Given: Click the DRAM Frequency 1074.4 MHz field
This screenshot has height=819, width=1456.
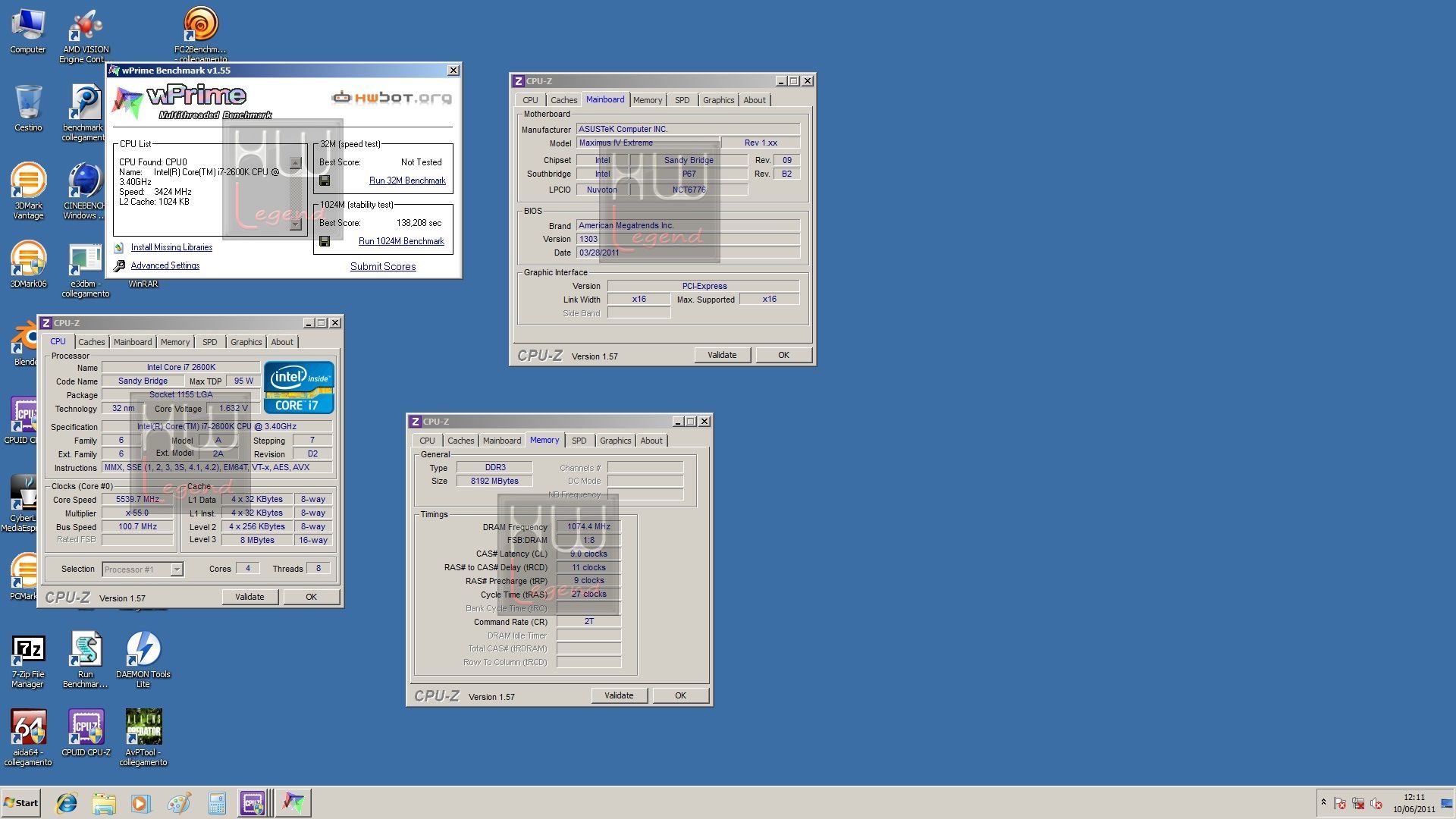Looking at the screenshot, I should point(588,527).
